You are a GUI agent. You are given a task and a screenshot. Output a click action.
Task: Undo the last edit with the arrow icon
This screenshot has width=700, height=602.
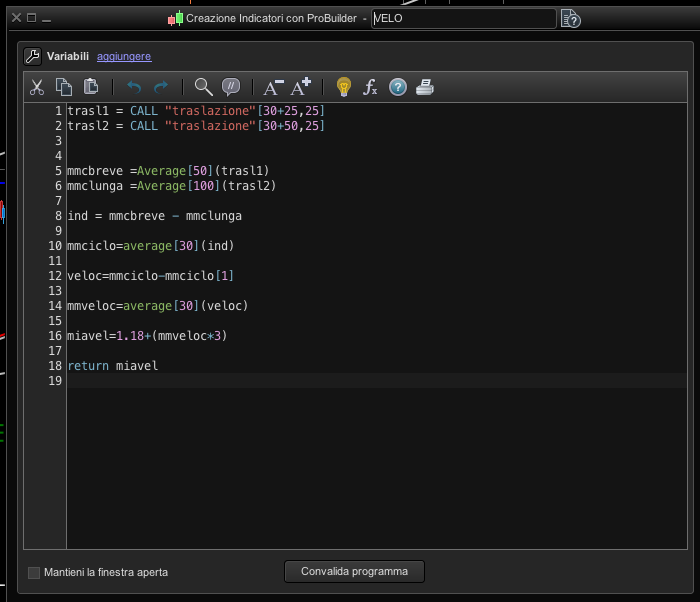pyautogui.click(x=134, y=87)
